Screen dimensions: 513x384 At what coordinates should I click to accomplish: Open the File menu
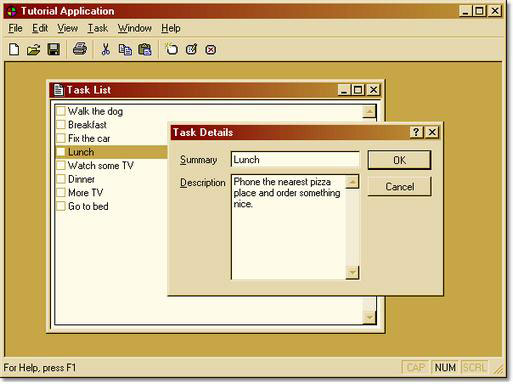point(15,28)
